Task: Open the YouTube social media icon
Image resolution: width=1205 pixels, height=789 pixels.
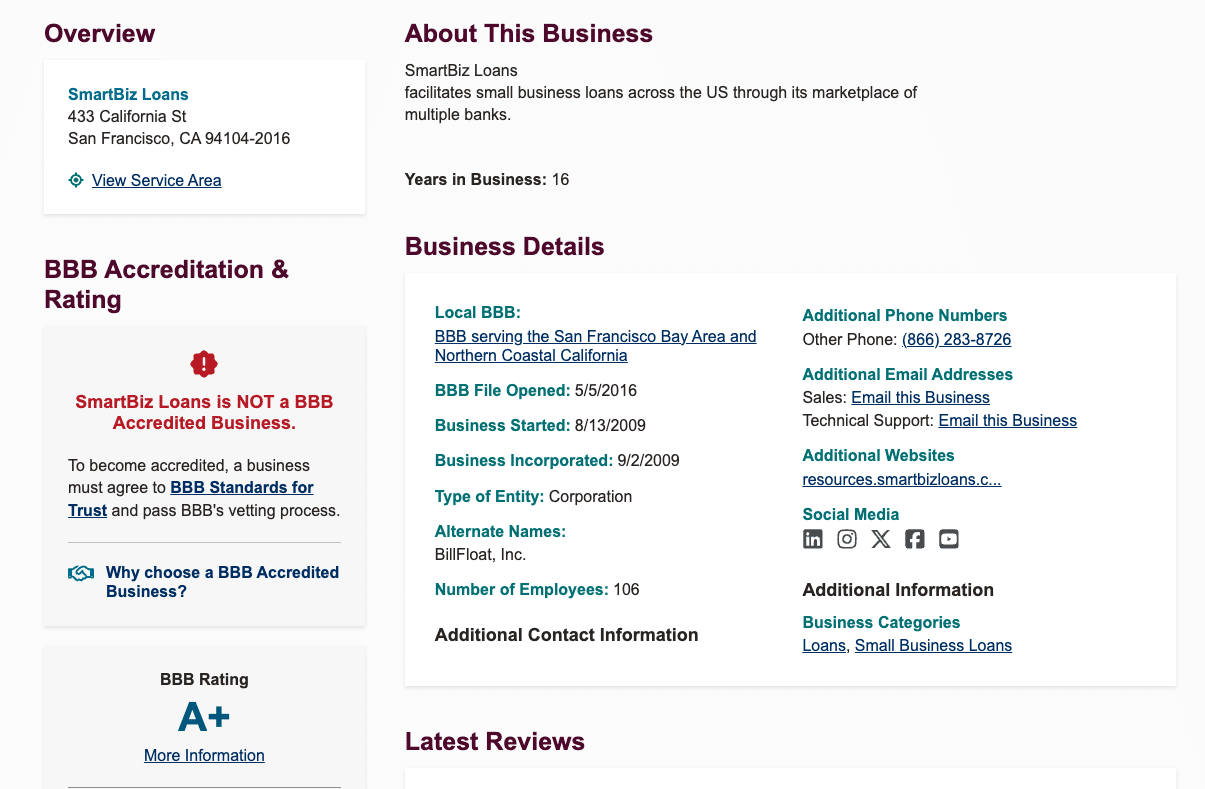Action: (x=948, y=538)
